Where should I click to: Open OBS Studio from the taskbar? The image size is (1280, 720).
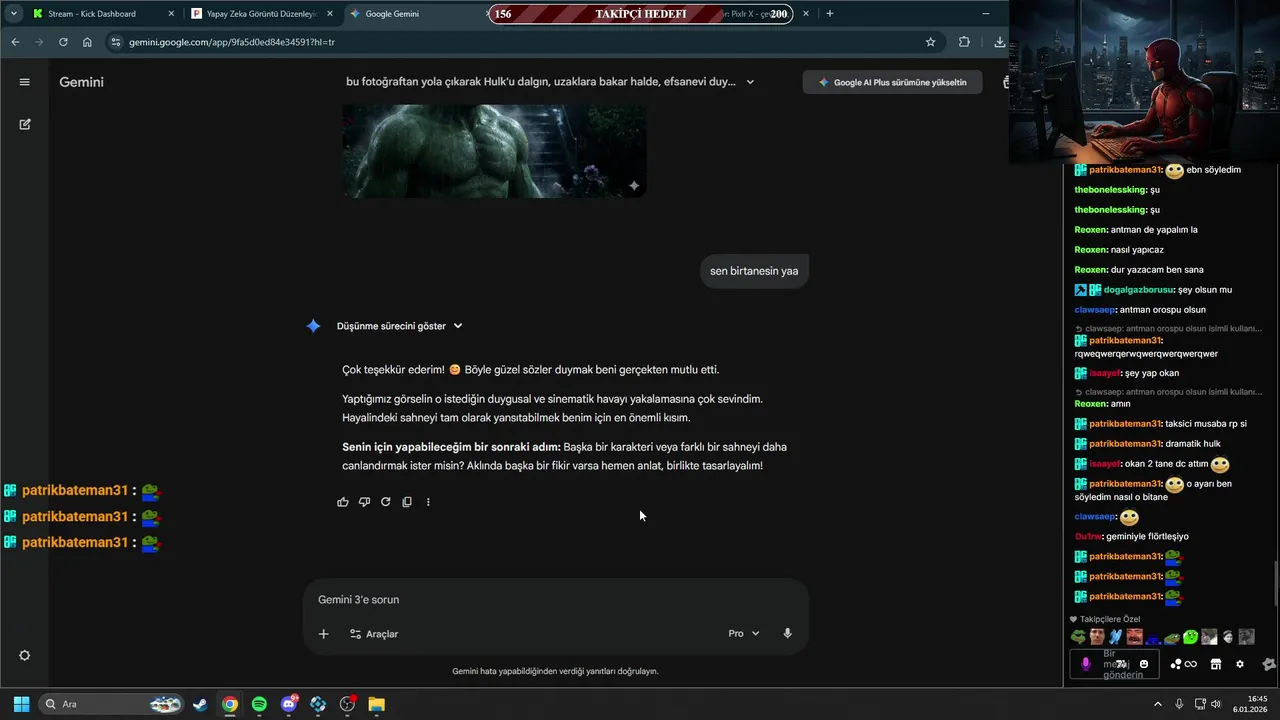click(347, 704)
